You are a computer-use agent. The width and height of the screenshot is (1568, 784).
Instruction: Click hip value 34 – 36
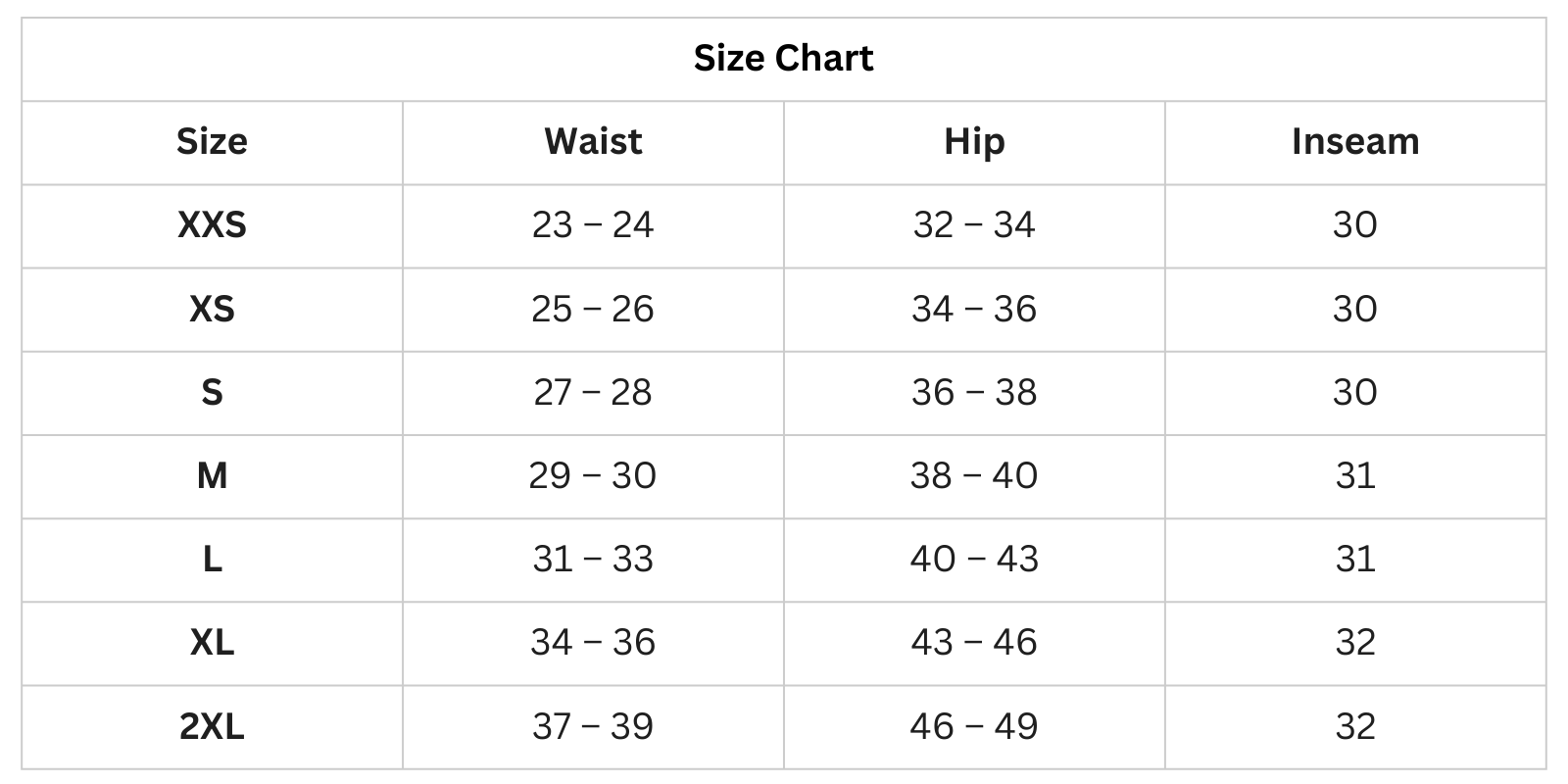(x=974, y=310)
